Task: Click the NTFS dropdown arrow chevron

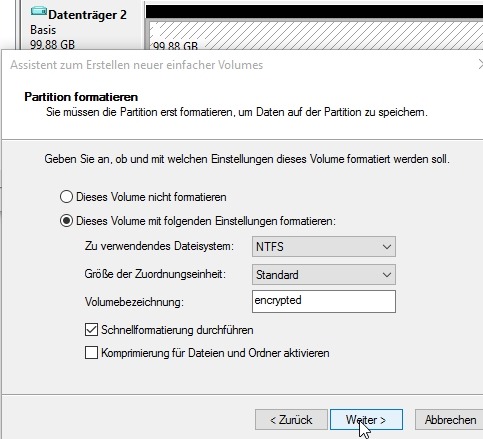Action: tap(387, 247)
